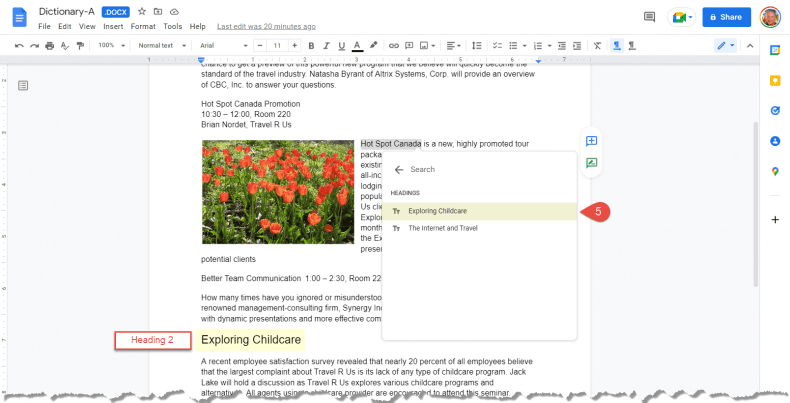Print the document using printer icon
Image resolution: width=790 pixels, height=403 pixels.
coord(49,45)
